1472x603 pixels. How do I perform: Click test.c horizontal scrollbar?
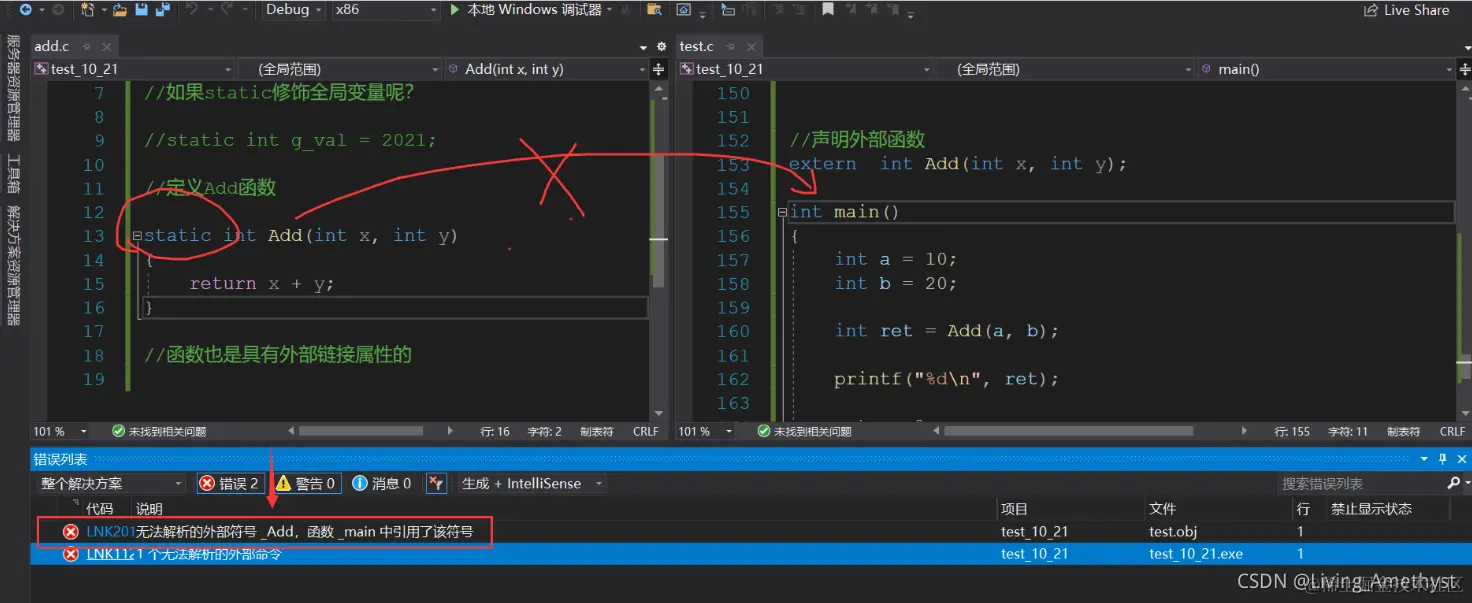click(1068, 431)
